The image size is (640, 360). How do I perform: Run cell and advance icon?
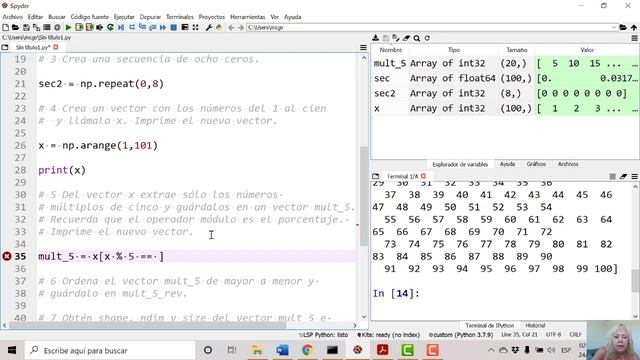89,27
